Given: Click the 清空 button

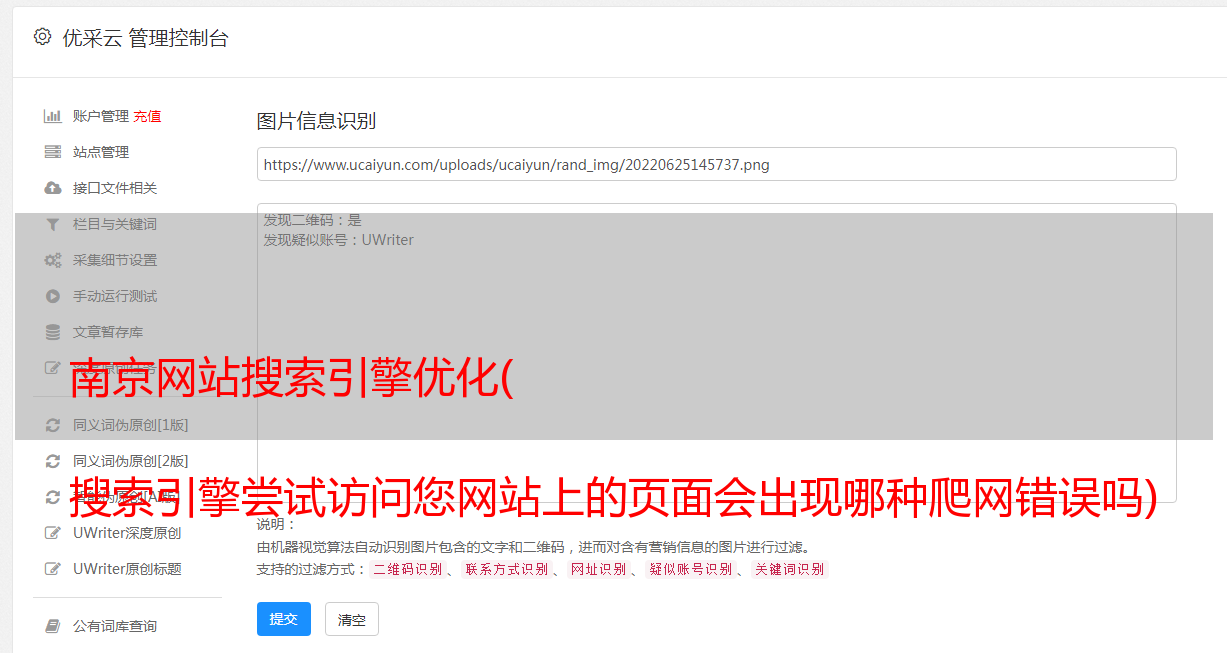Looking at the screenshot, I should tap(352, 619).
